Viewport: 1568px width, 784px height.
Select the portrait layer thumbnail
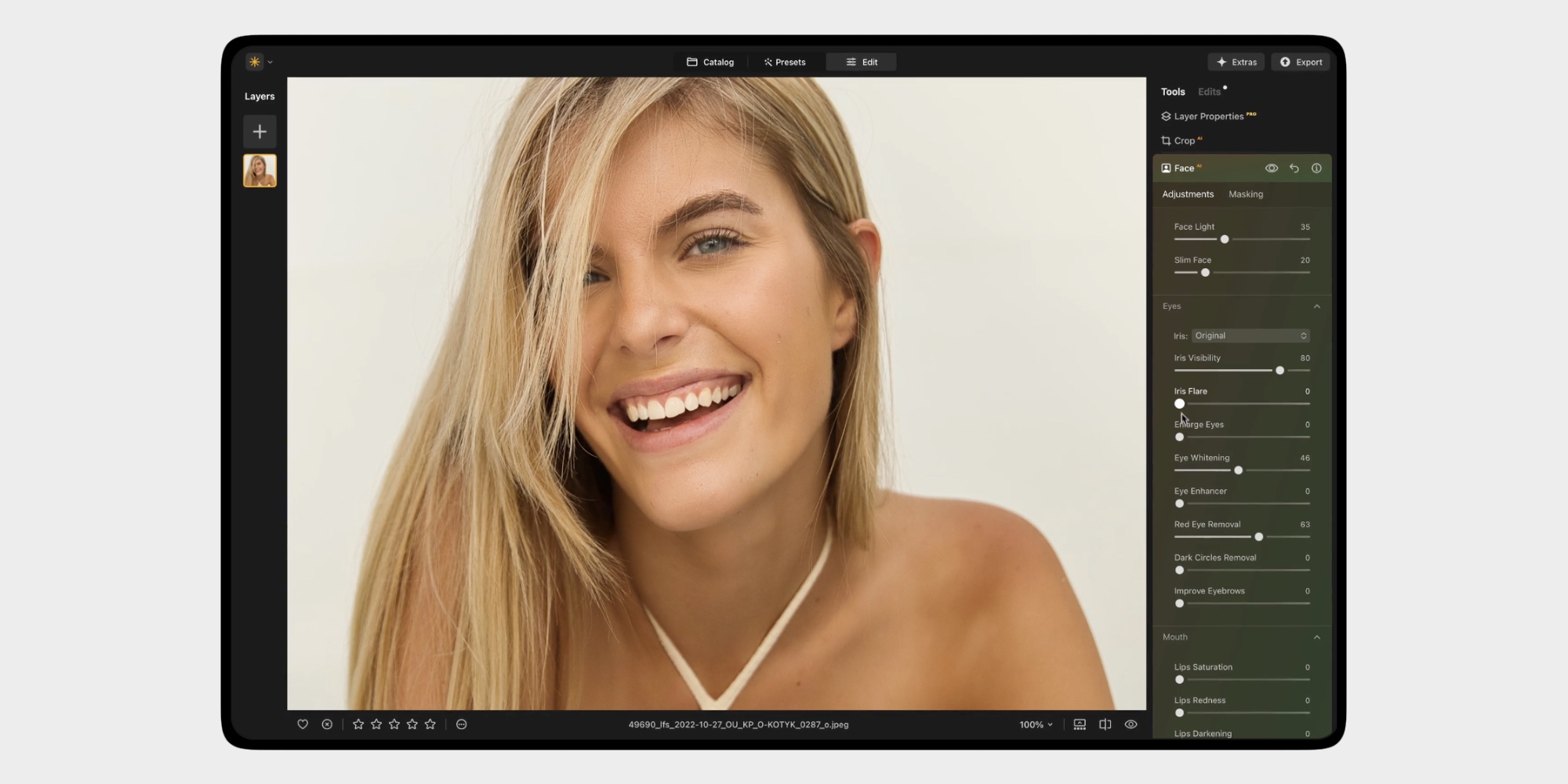pos(260,171)
